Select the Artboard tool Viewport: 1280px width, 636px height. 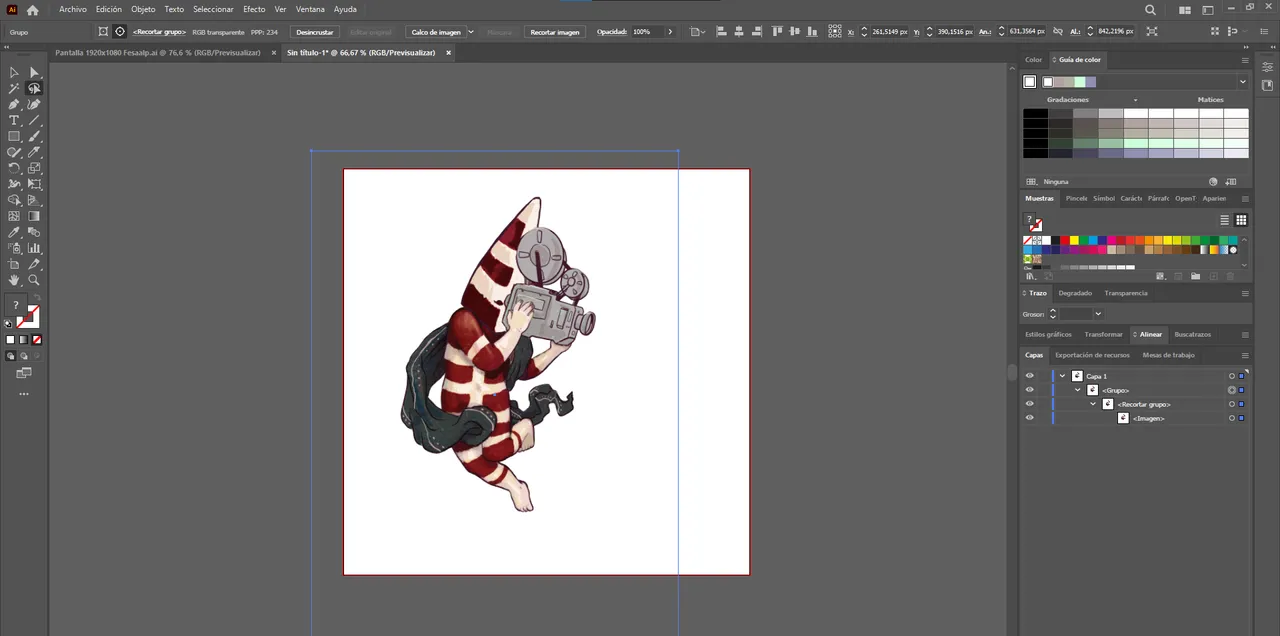(14, 264)
